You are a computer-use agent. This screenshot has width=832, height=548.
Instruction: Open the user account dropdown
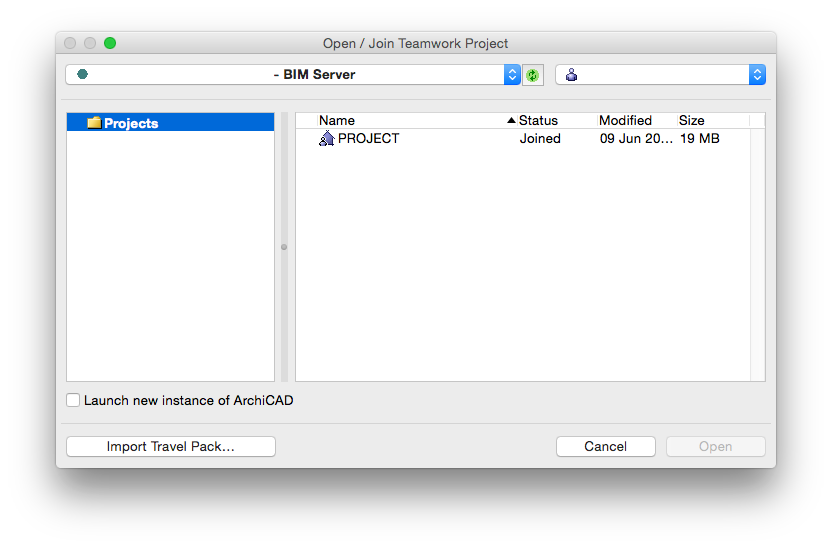pyautogui.click(x=757, y=75)
